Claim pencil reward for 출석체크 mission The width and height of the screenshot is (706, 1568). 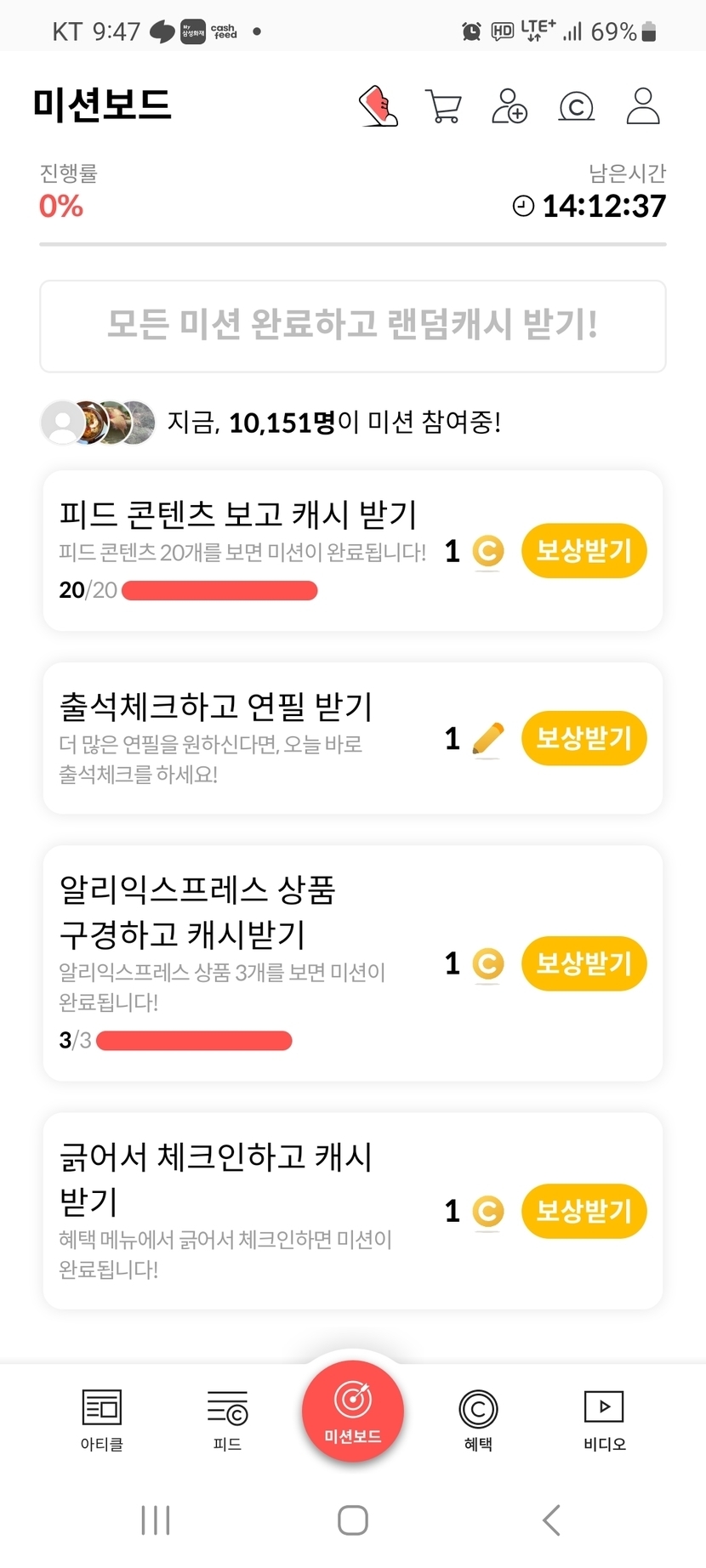click(x=584, y=738)
